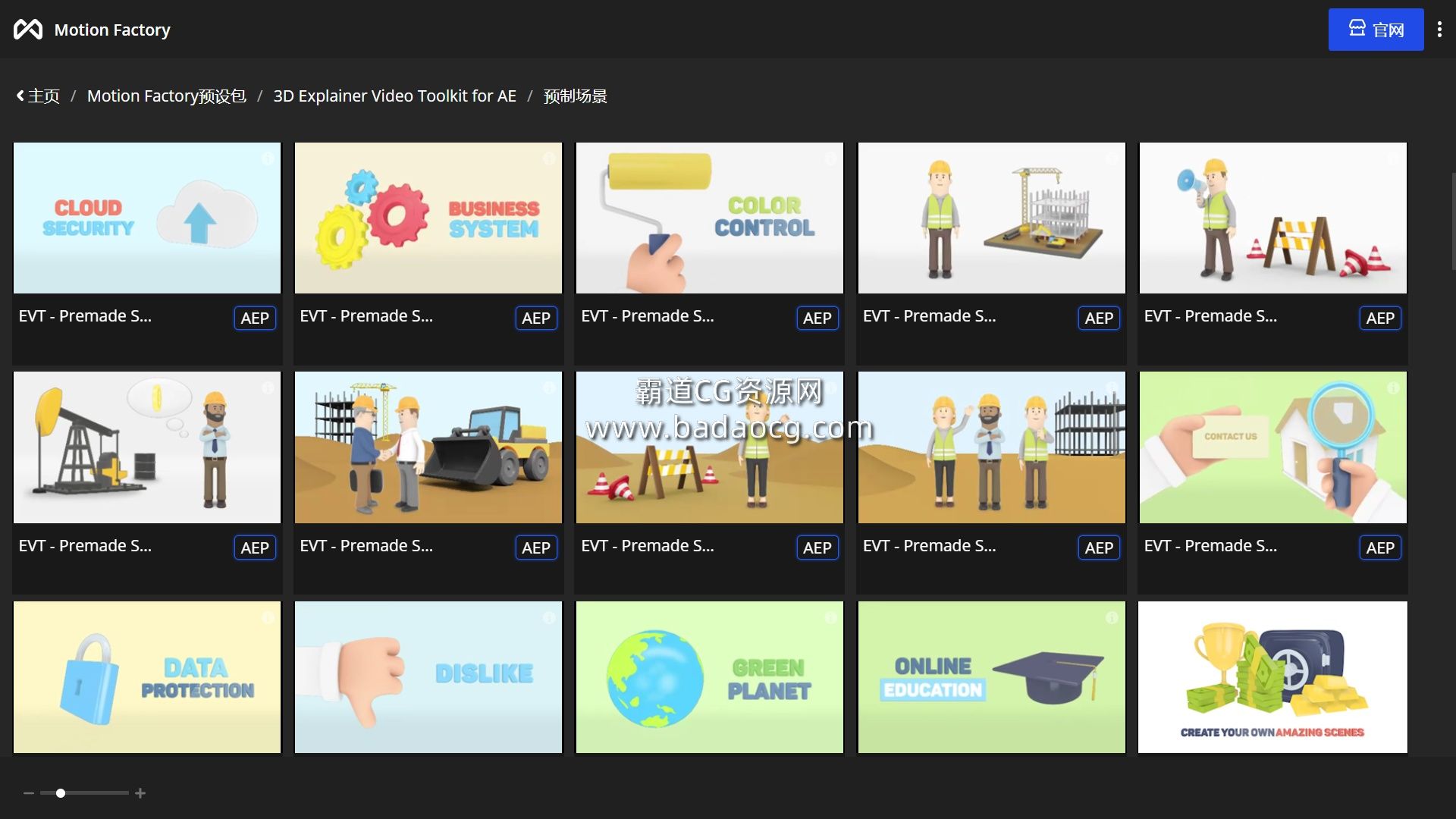Click title text under Business System thumbnail
The image size is (1456, 819).
coord(366,316)
